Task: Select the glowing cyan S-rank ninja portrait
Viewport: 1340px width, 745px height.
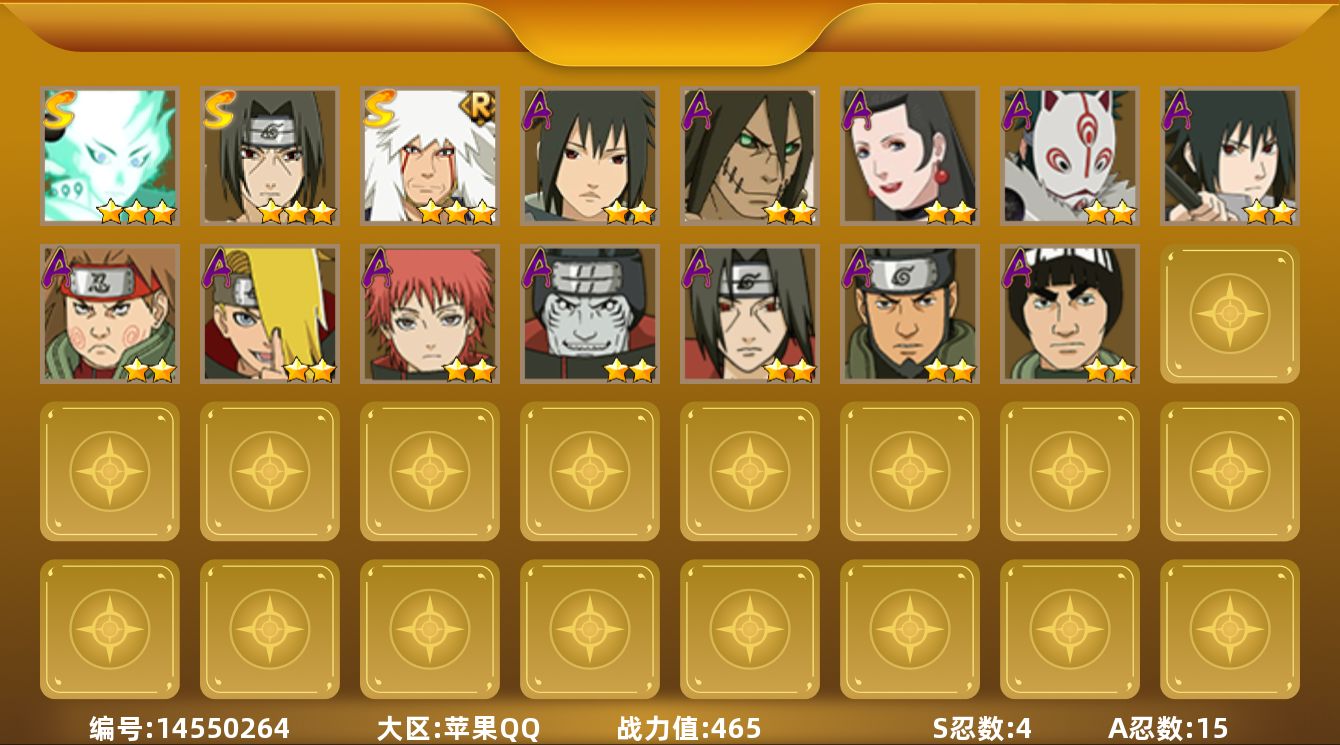Action: click(x=110, y=156)
